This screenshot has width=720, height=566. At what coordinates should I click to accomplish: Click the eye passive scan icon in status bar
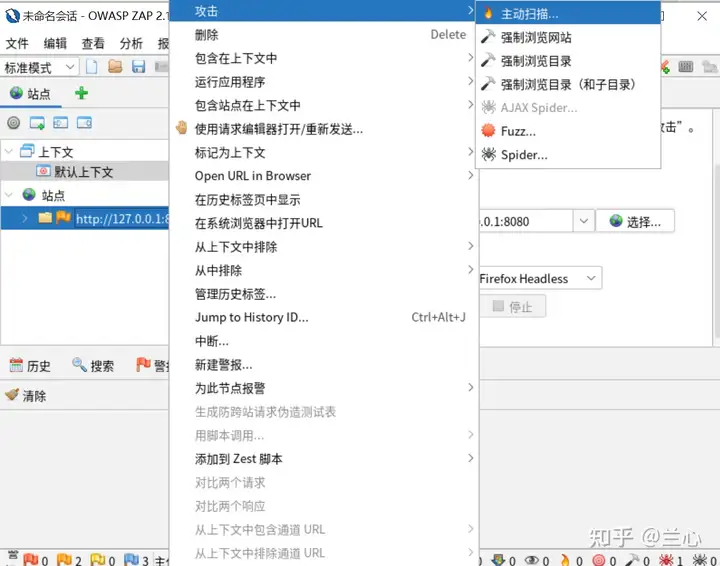click(532, 560)
